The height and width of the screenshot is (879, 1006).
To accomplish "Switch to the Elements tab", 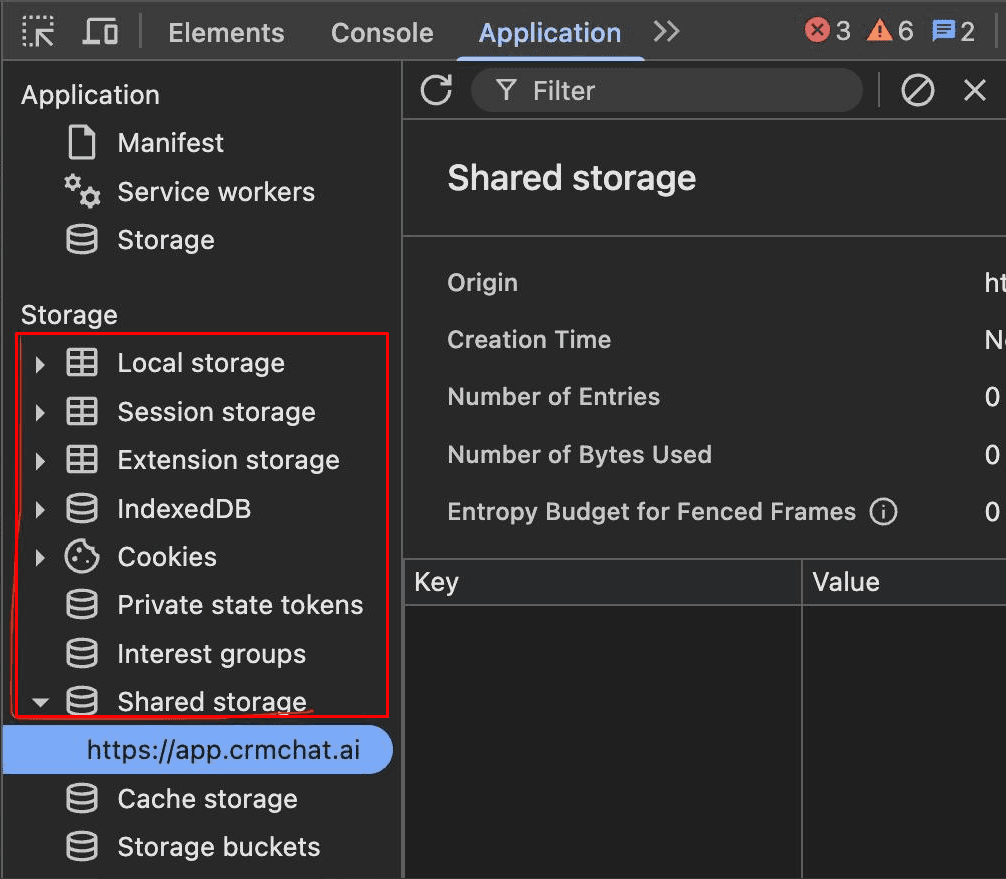I will [226, 33].
